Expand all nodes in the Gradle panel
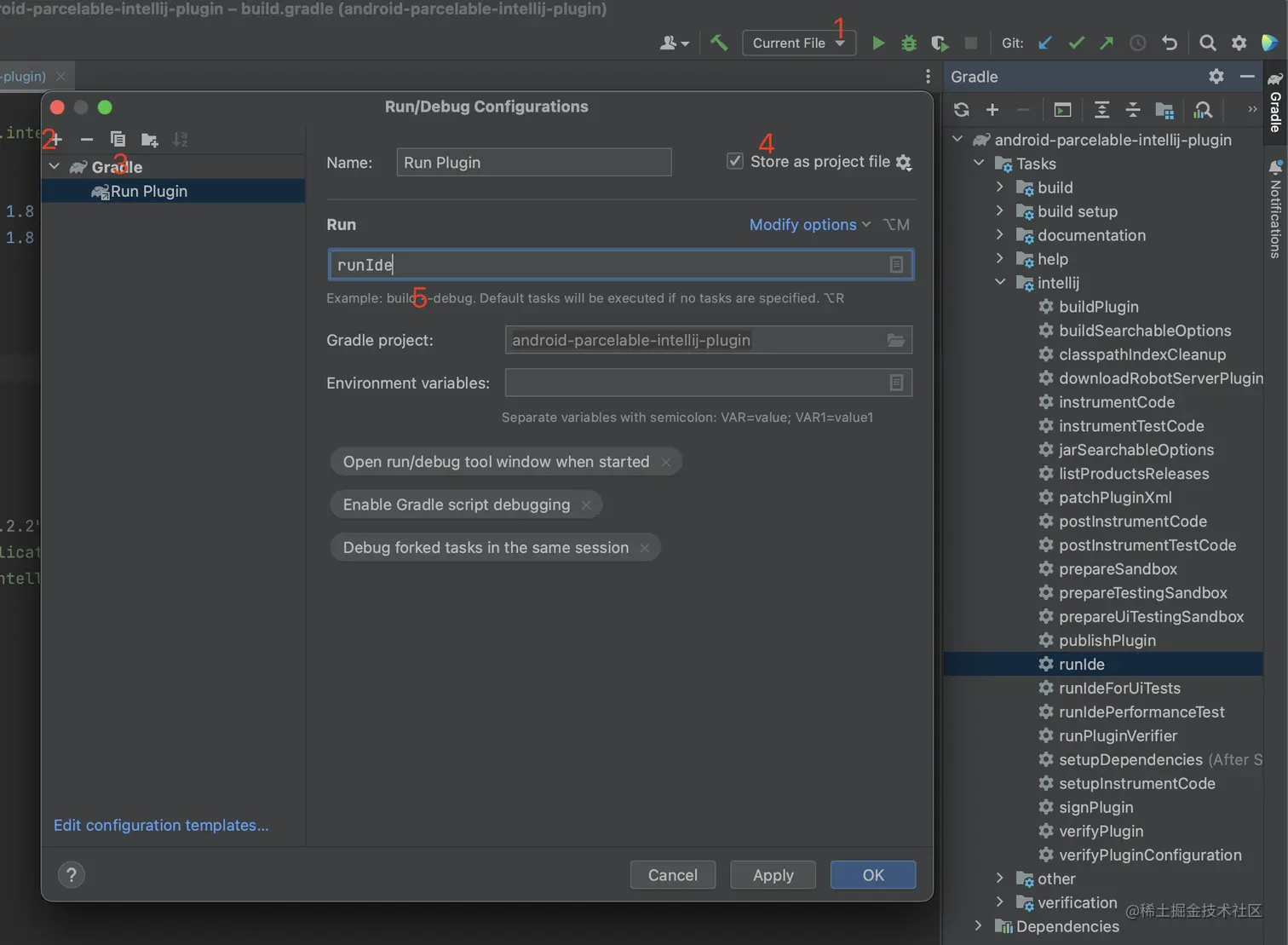Viewport: 1288px width, 945px height. pos(1101,110)
